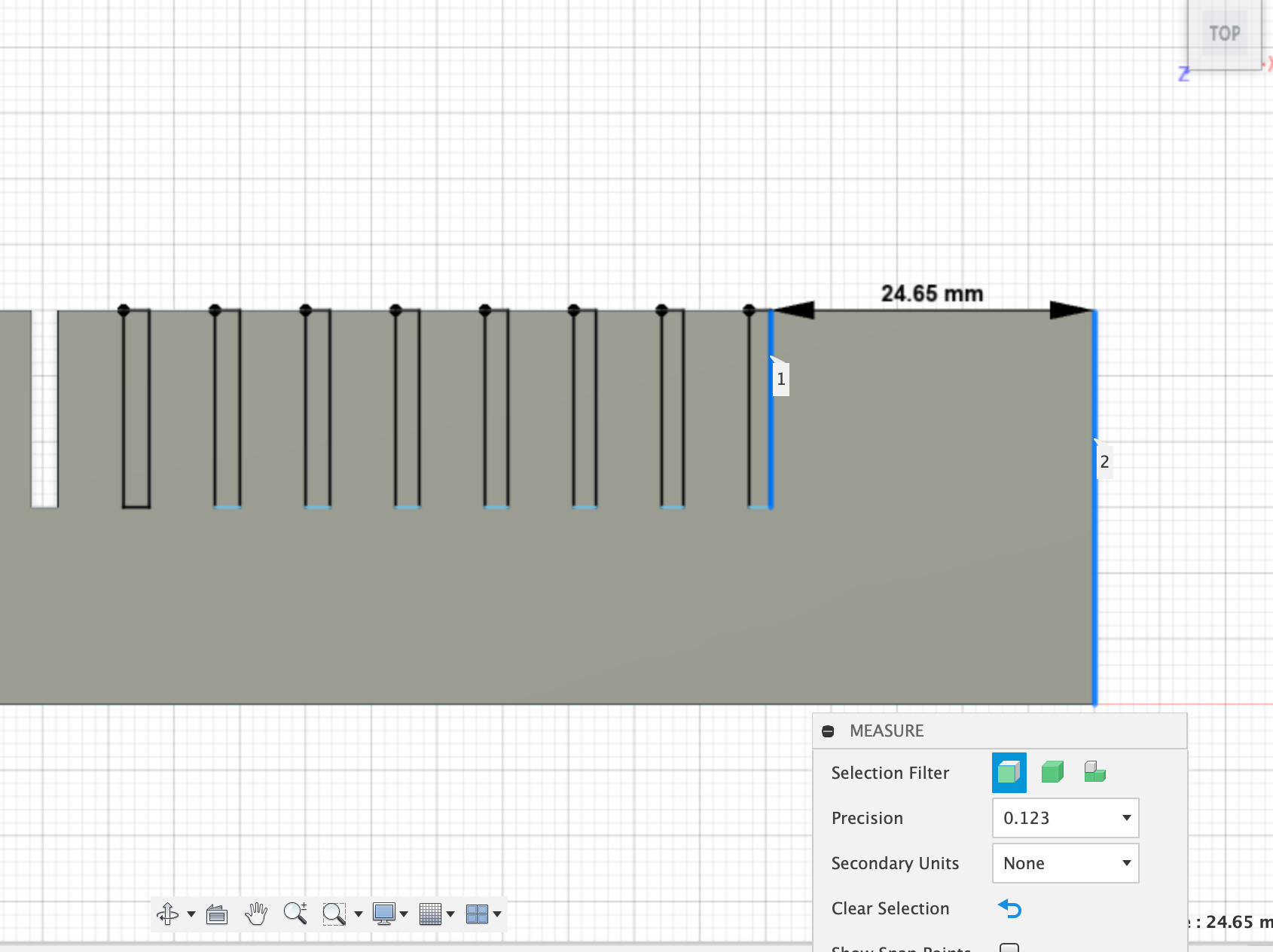1273x952 pixels.
Task: Click the Look At tool icon
Action: click(217, 914)
